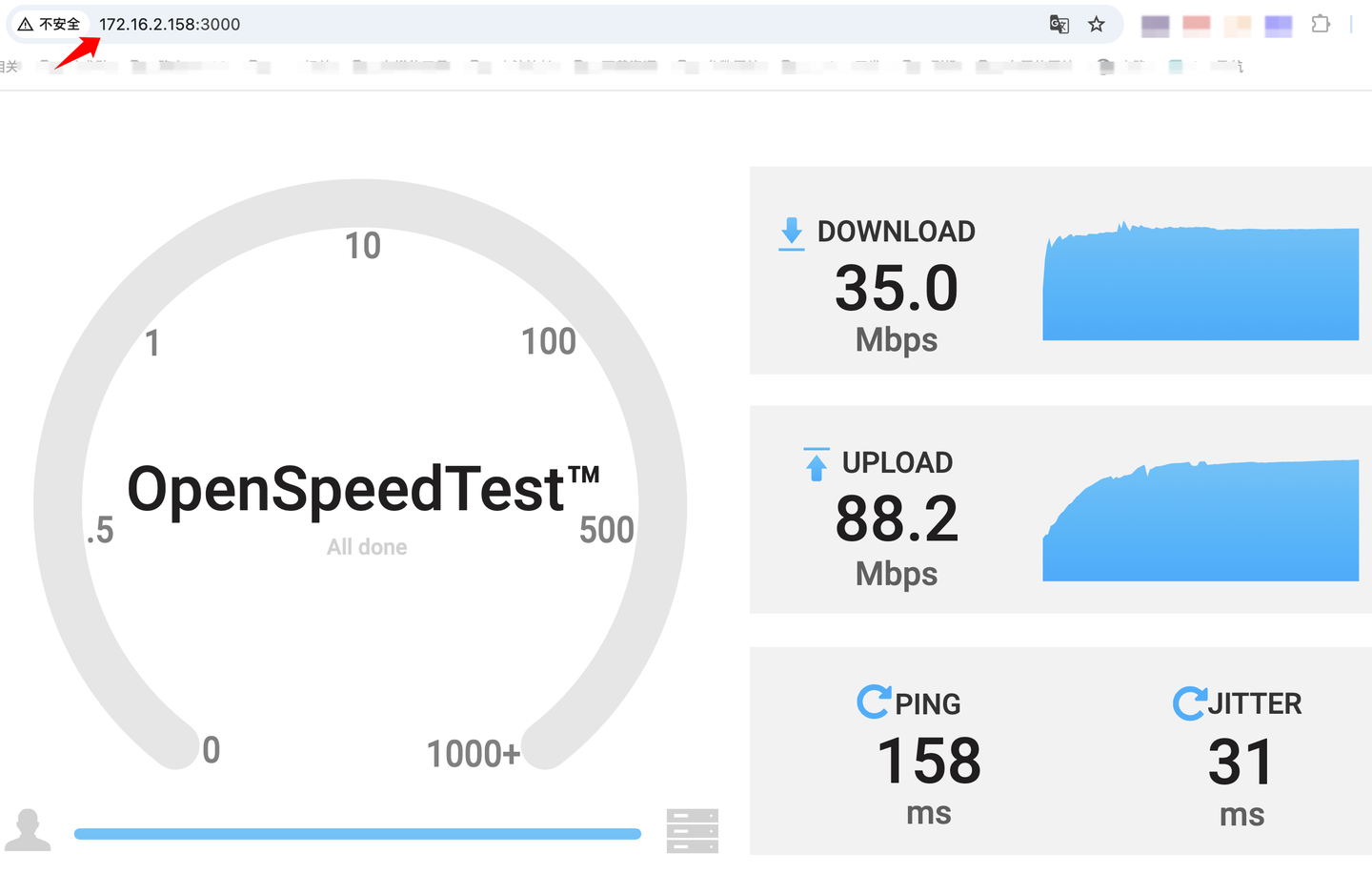The image size is (1372, 874).
Task: Click the 1 mark on the gauge
Action: pyautogui.click(x=152, y=343)
